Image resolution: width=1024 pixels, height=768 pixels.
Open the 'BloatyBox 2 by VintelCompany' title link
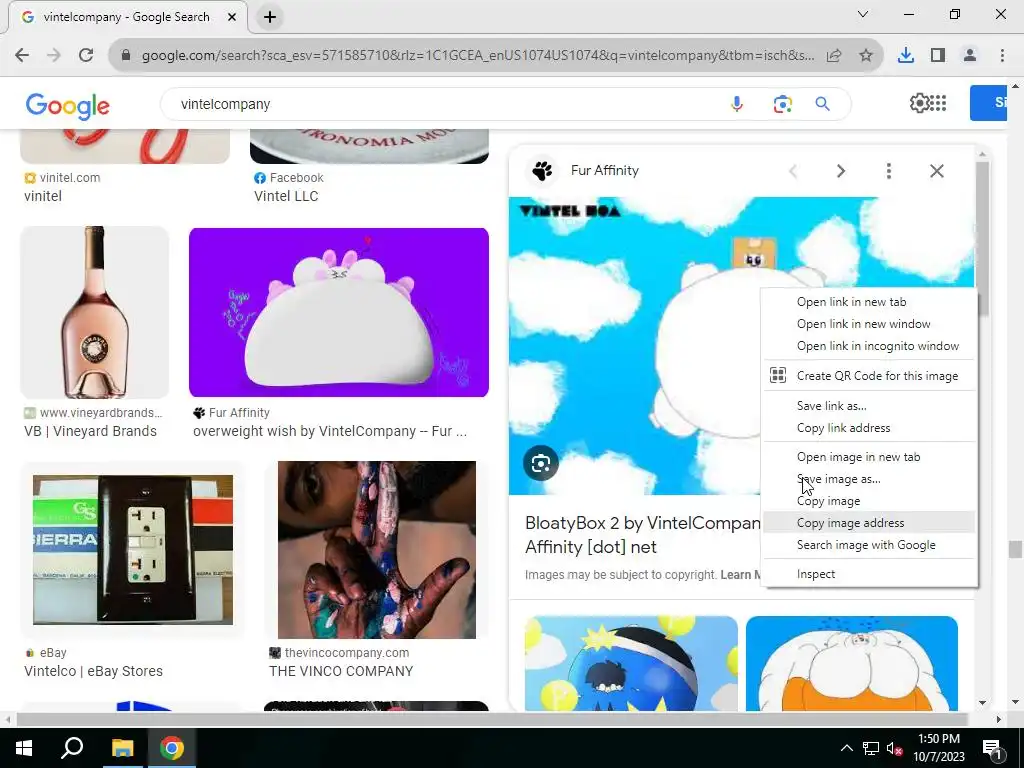tap(643, 535)
